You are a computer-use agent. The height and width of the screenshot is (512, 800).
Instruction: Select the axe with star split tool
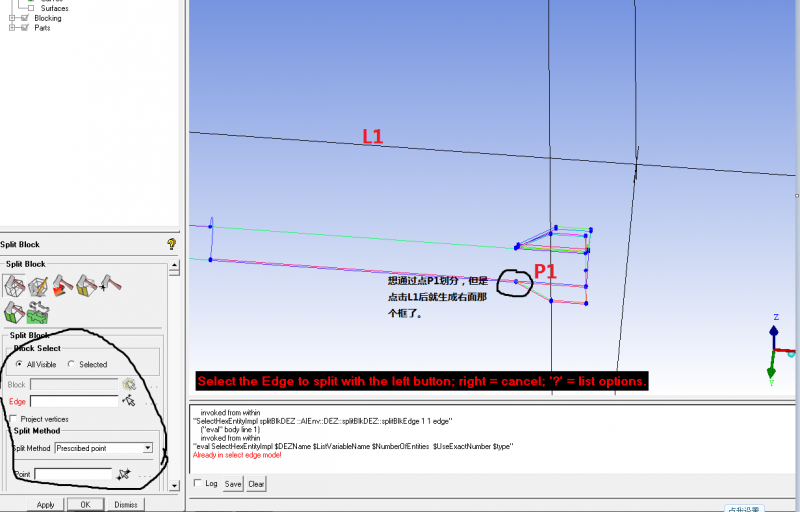[110, 283]
